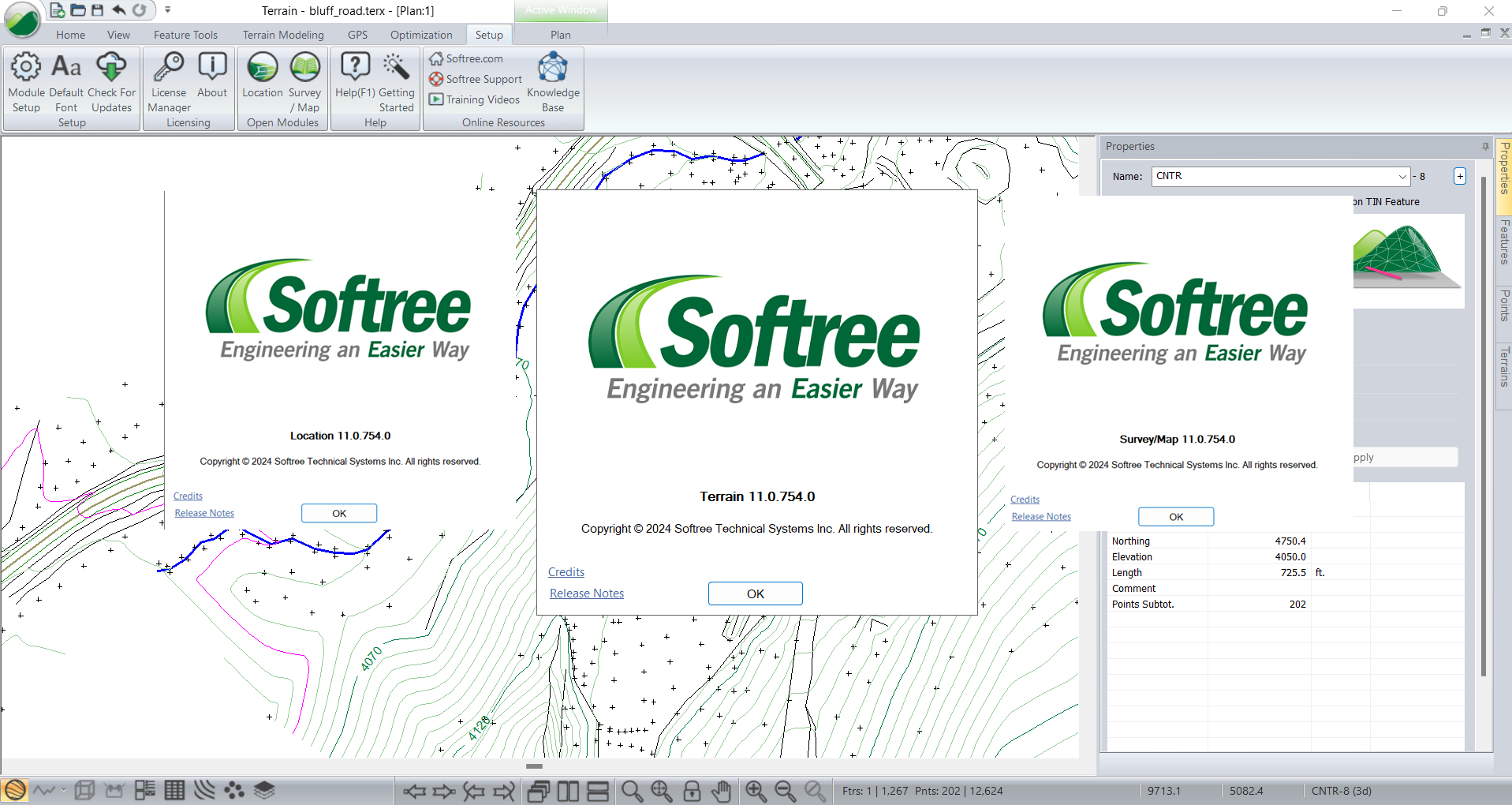
Task: Click the plus button beside feature name
Action: coord(1460,176)
